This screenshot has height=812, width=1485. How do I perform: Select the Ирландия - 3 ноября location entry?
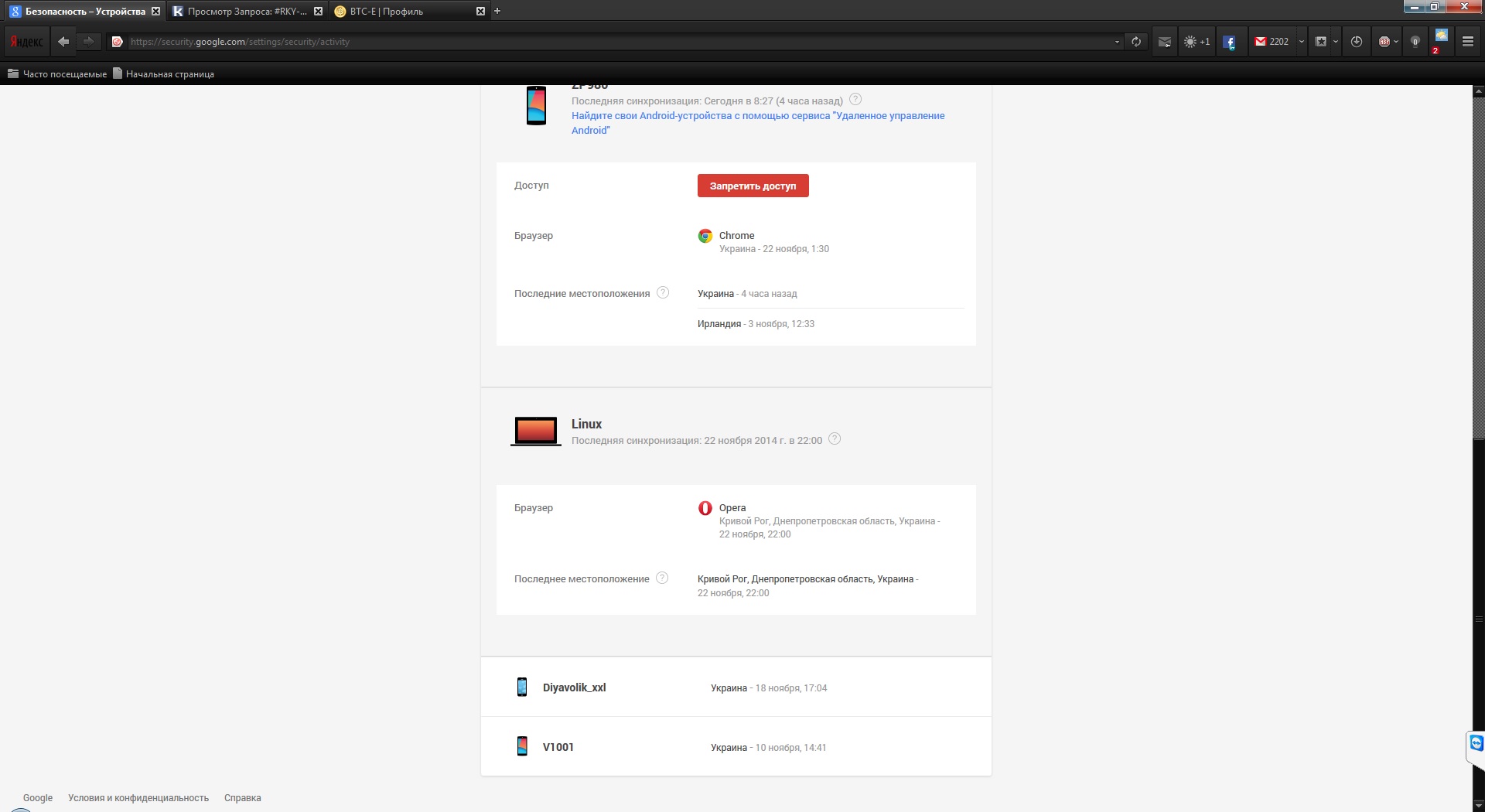click(756, 324)
